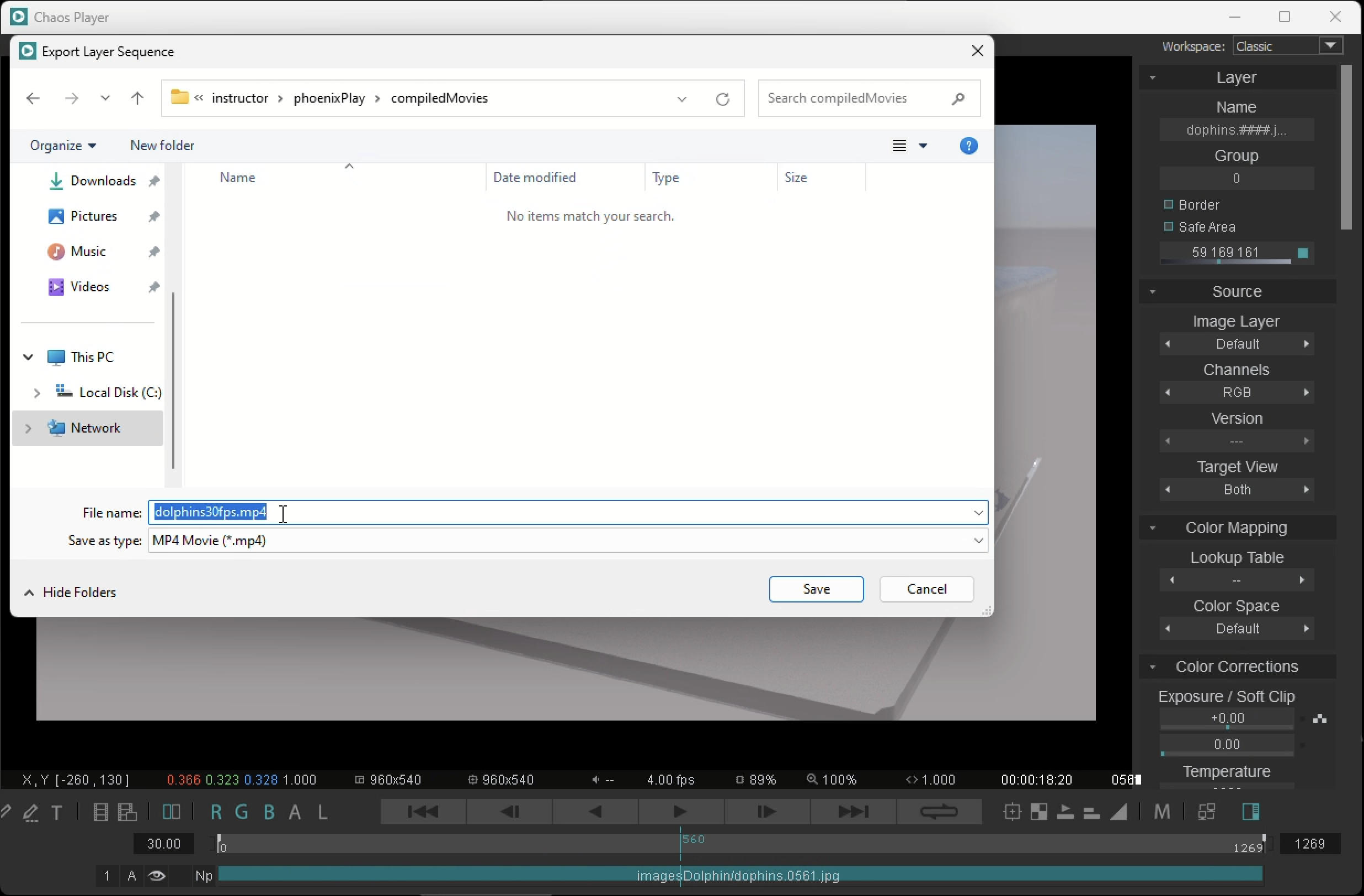Select Downloads in navigation pane

pyautogui.click(x=103, y=181)
